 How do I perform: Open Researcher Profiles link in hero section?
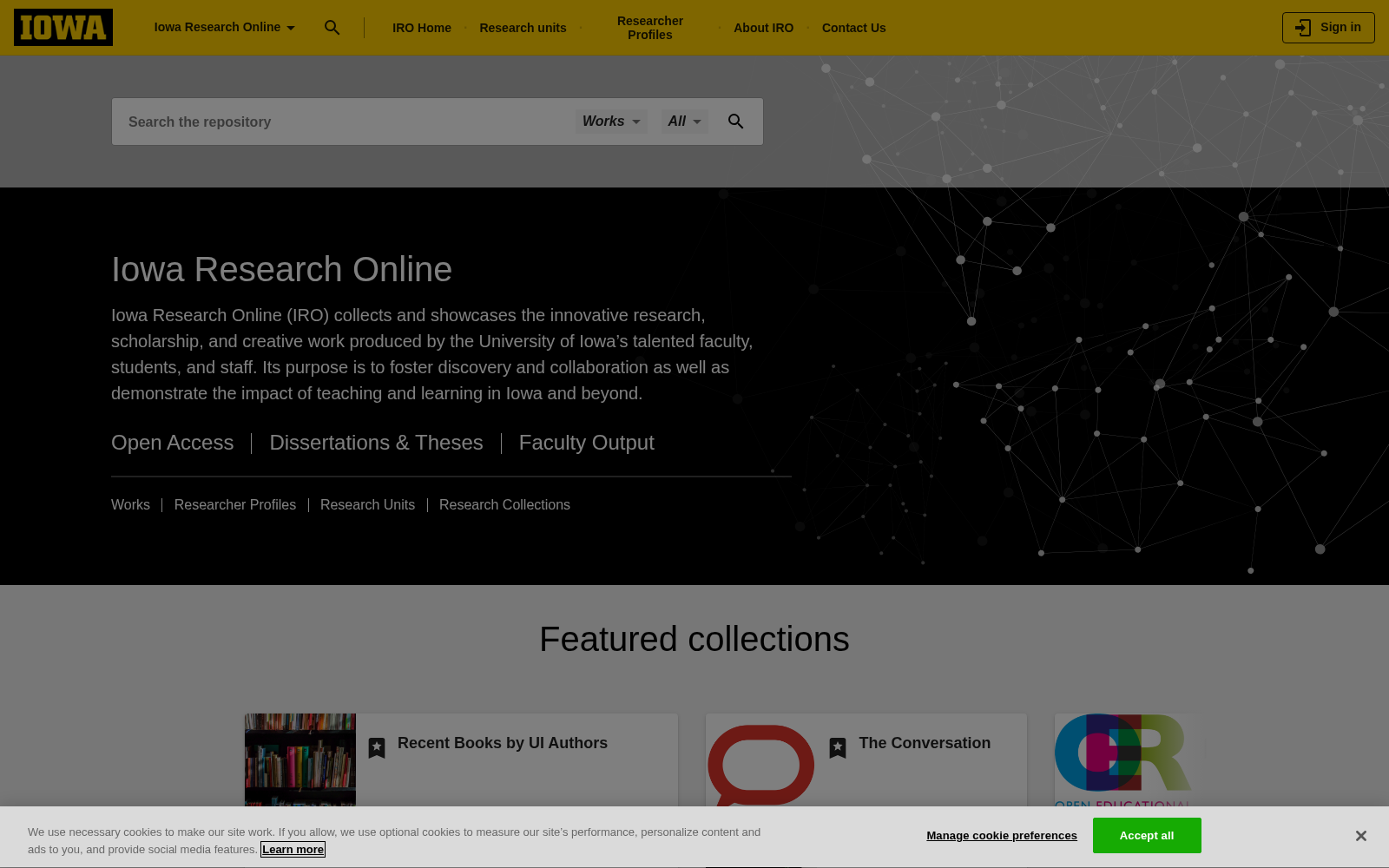coord(235,505)
